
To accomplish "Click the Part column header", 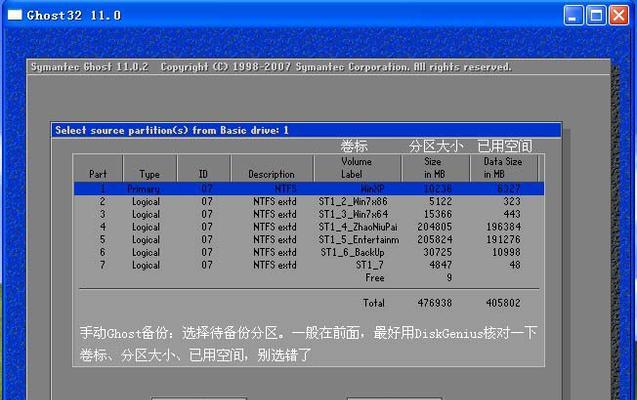I will [98, 168].
